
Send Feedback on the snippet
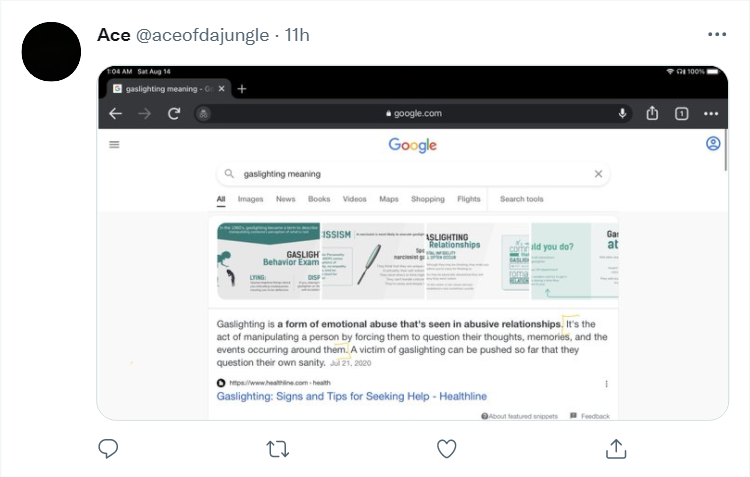[590, 416]
